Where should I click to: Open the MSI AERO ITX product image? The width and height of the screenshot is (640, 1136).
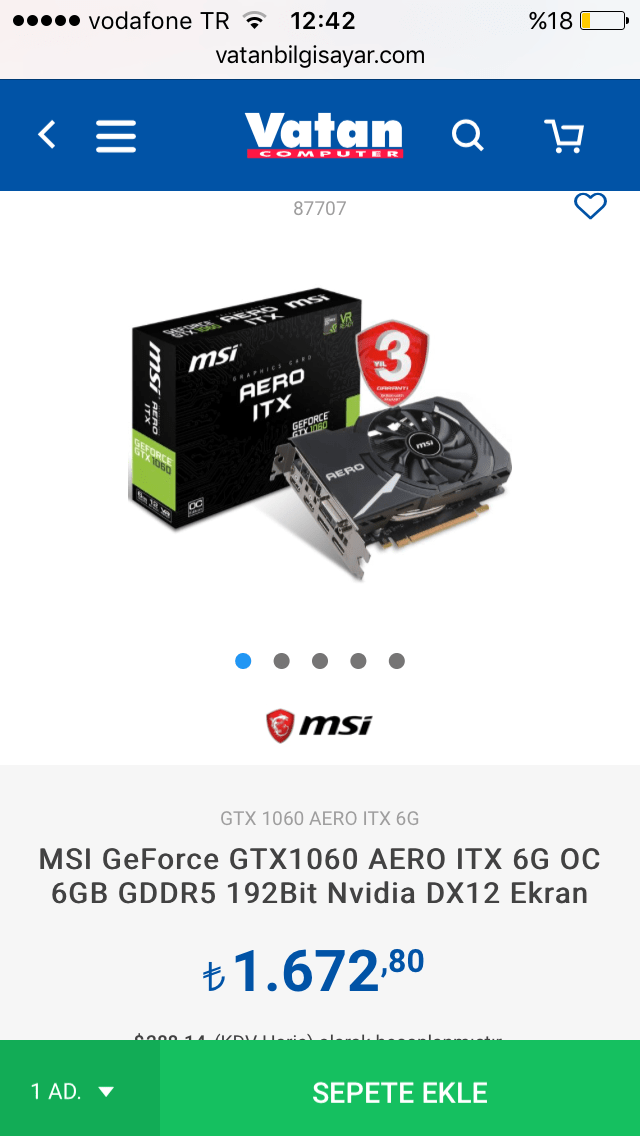(321, 435)
